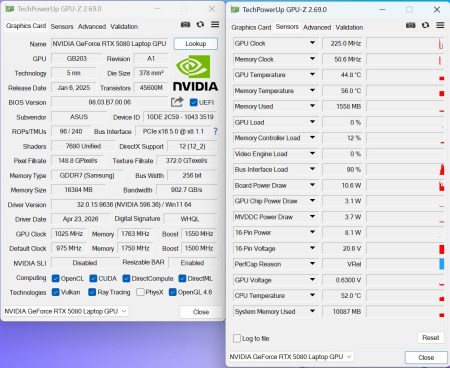Viewport: 450px width, 368px height.
Task: Open 16-Pin Power dropdown arrow
Action: (312, 232)
